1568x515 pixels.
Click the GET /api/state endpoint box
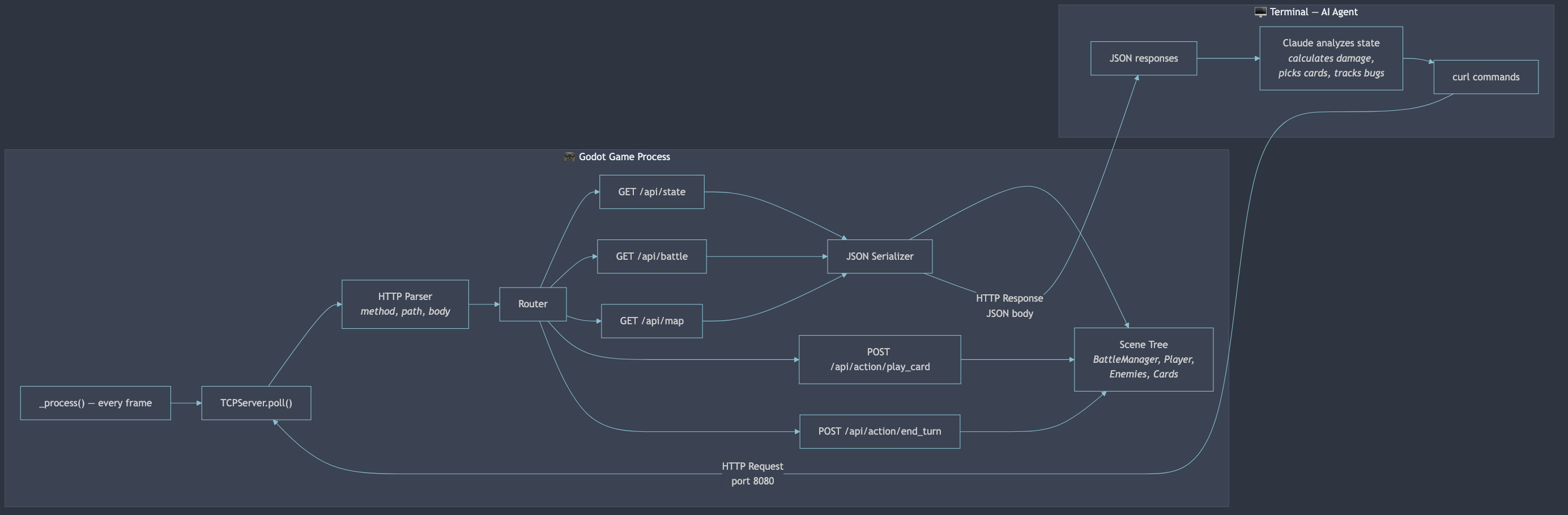click(651, 191)
